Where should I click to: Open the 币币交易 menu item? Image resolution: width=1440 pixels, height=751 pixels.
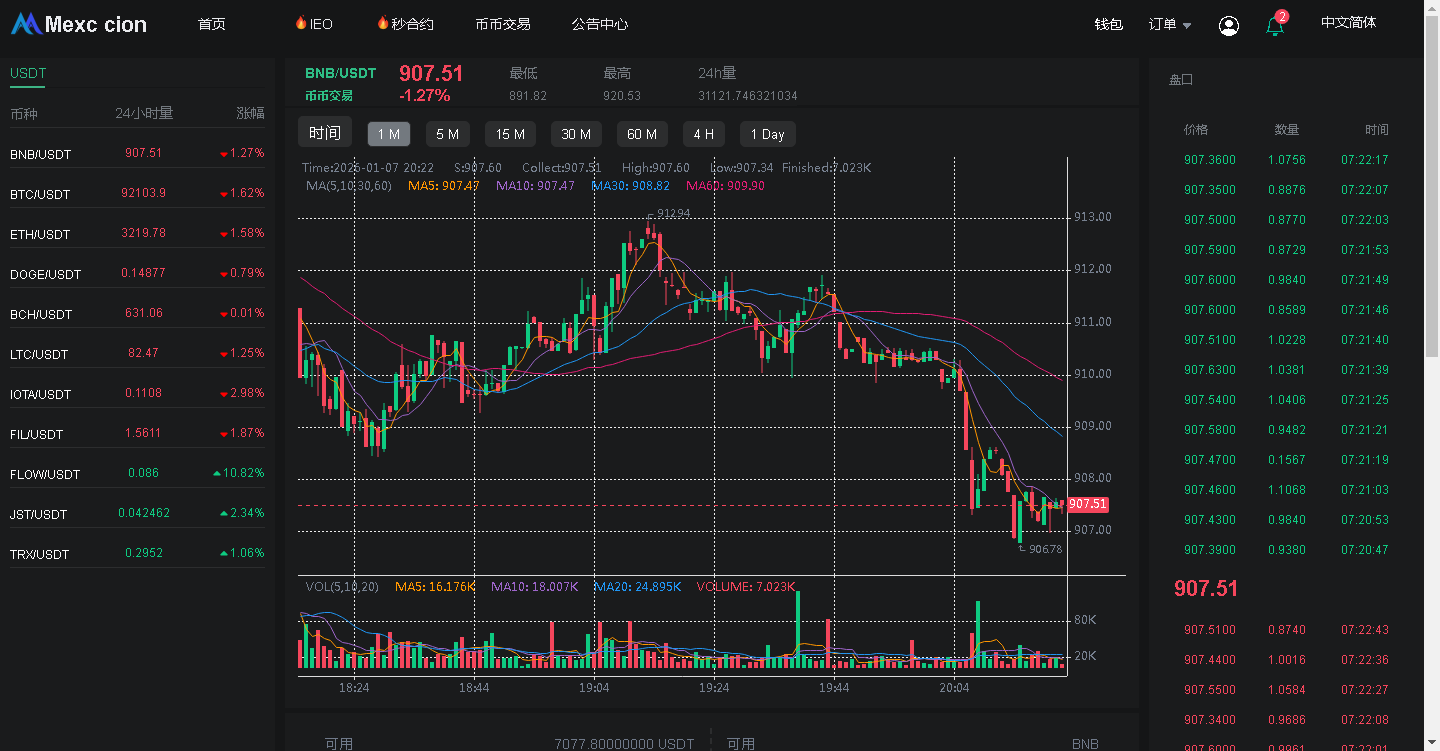(503, 24)
